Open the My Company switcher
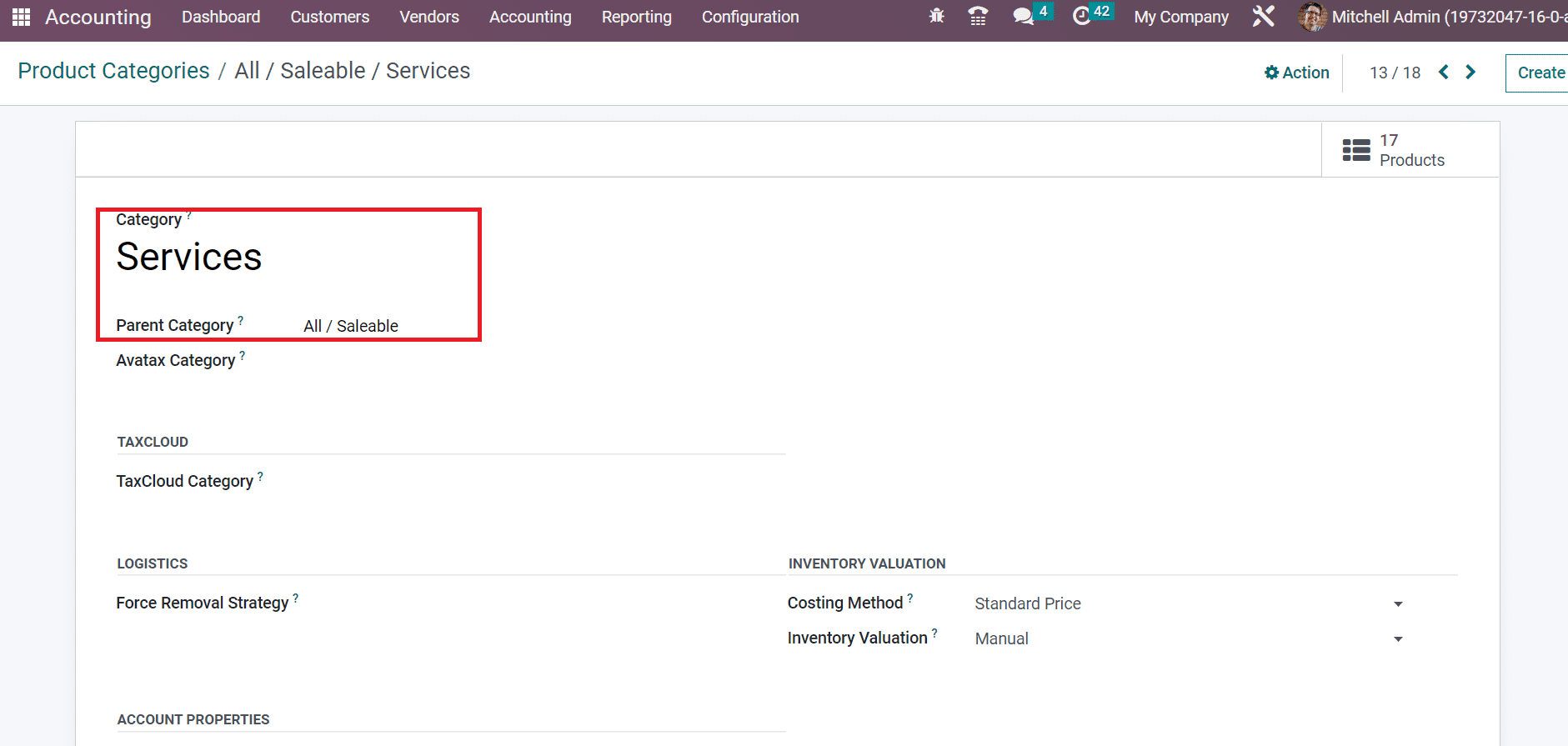Viewport: 1568px width, 746px height. coord(1181,17)
